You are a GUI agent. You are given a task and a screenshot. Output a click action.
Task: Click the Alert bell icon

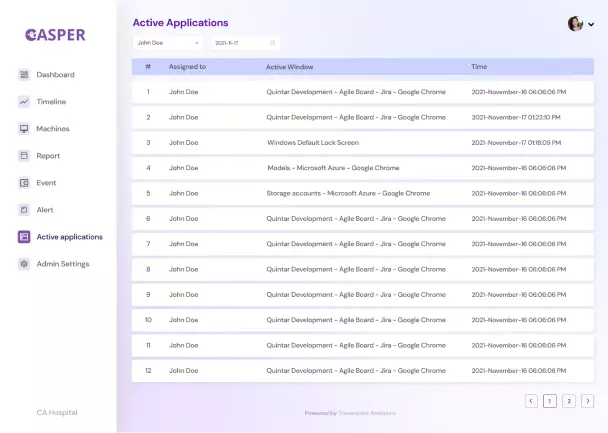click(24, 210)
